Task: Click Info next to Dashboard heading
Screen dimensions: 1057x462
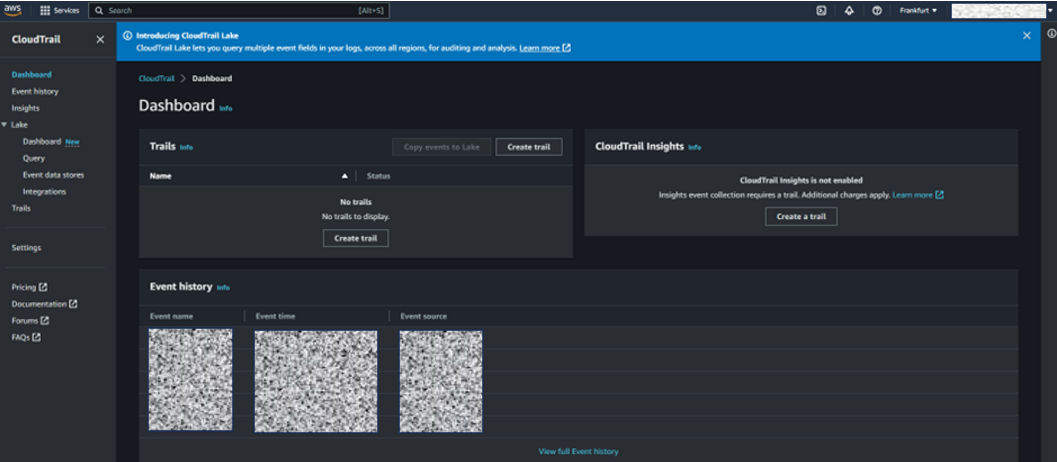Action: 226,108
